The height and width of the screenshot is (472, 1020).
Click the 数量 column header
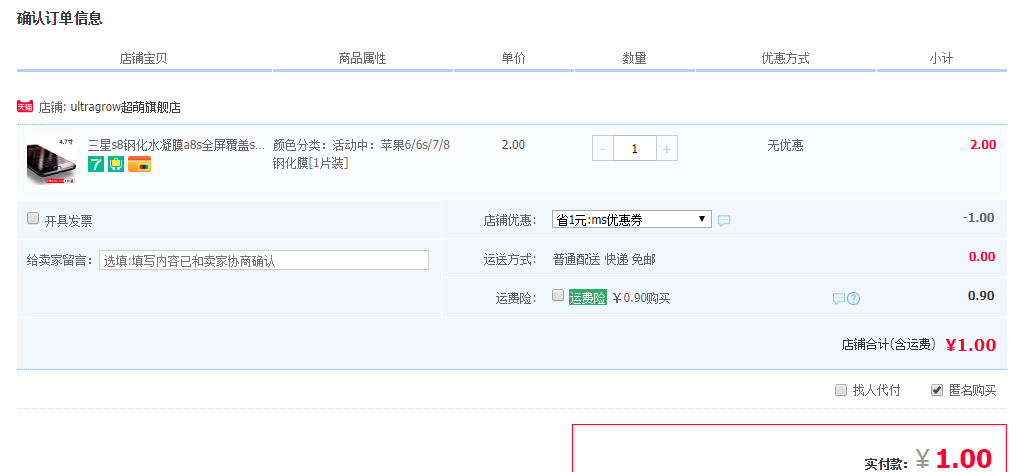(x=634, y=59)
